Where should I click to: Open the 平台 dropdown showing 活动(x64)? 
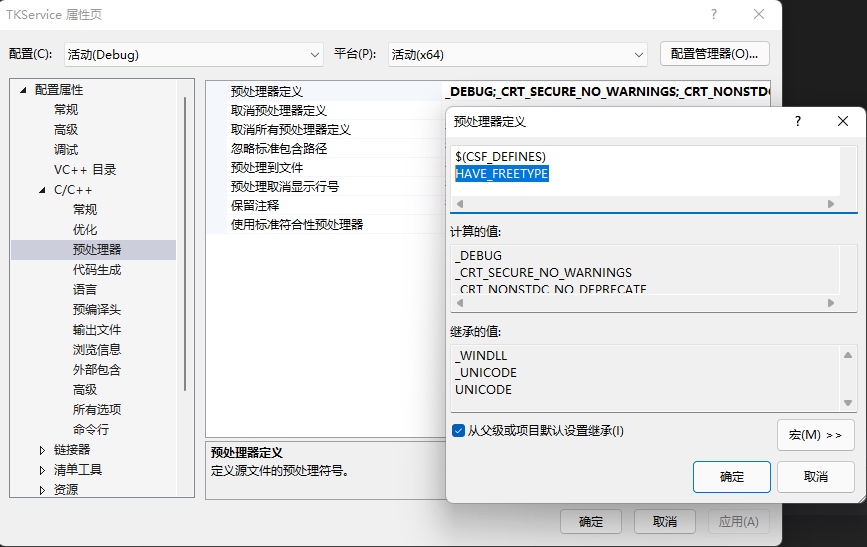[x=518, y=54]
